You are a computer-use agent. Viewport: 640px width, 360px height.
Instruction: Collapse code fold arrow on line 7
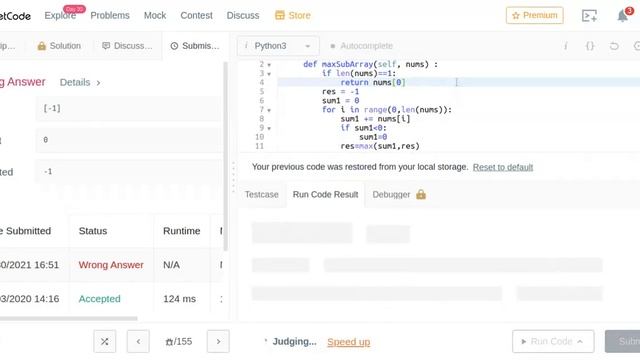[x=269, y=110]
